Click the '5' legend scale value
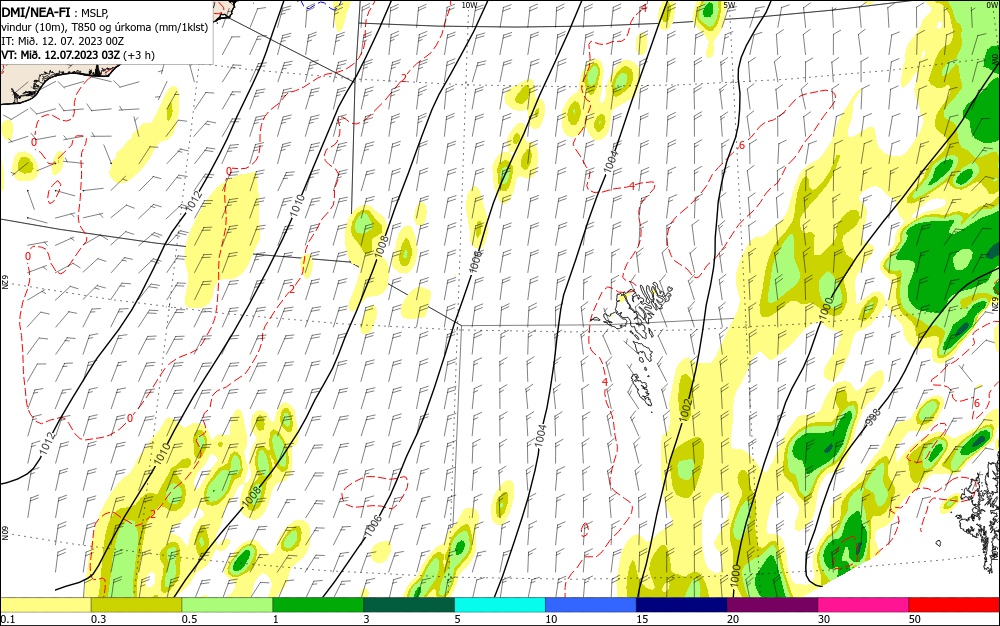Image resolution: width=1000 pixels, height=626 pixels. coord(457,620)
